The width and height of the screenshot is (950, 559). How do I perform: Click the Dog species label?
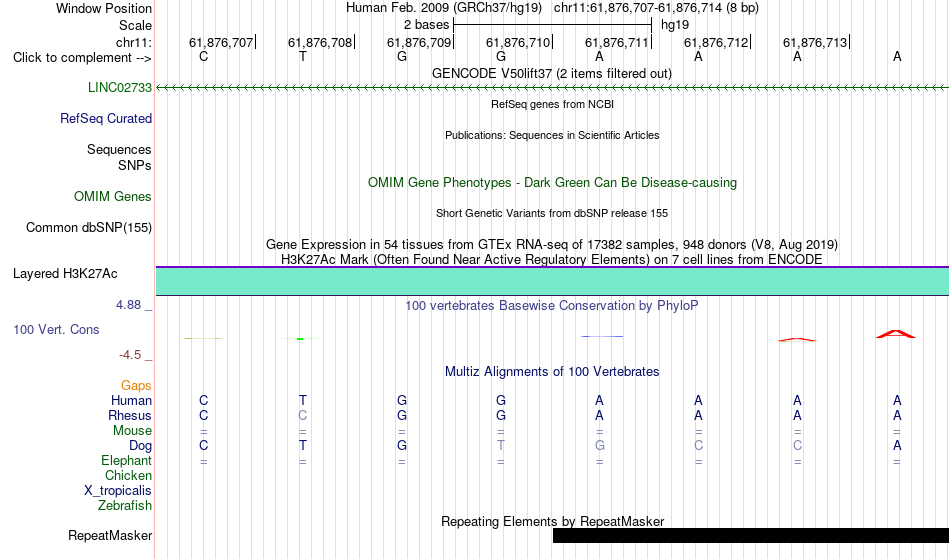(141, 446)
